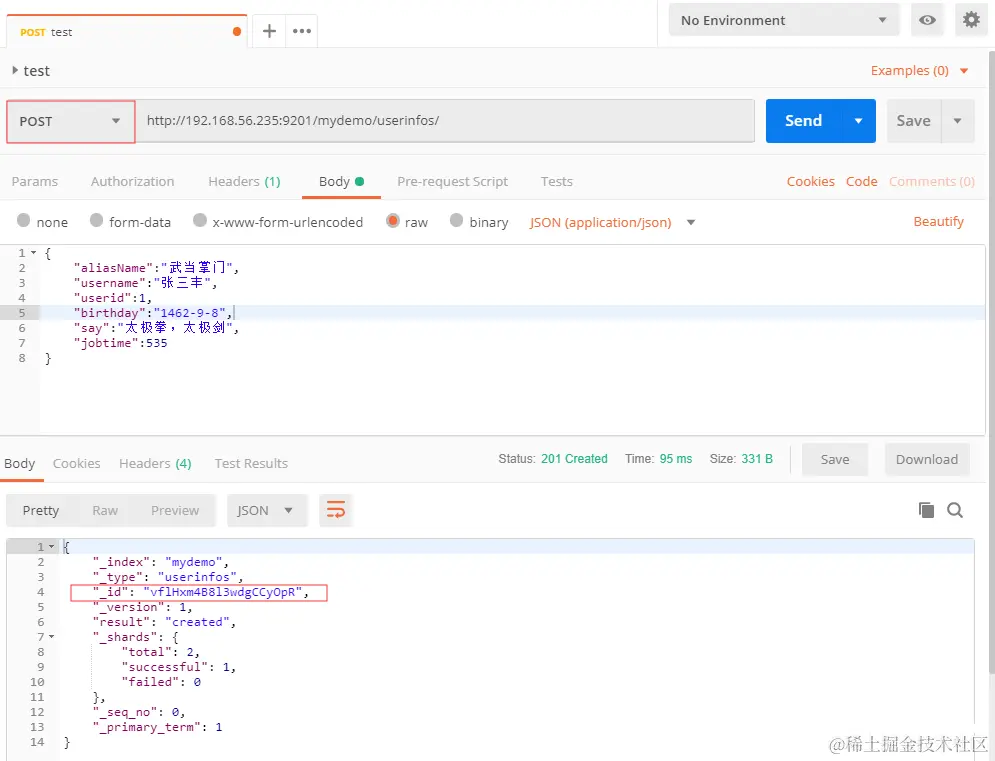Beautify the raw JSON body
Viewport: 995px width, 761px height.
point(938,222)
